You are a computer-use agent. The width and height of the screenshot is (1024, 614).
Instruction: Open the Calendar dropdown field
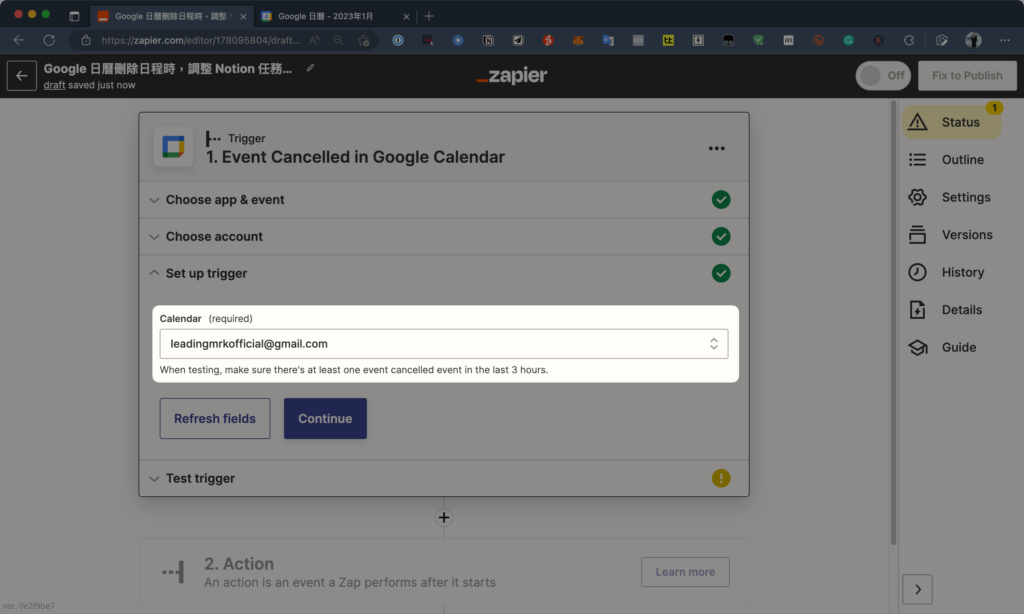443,344
